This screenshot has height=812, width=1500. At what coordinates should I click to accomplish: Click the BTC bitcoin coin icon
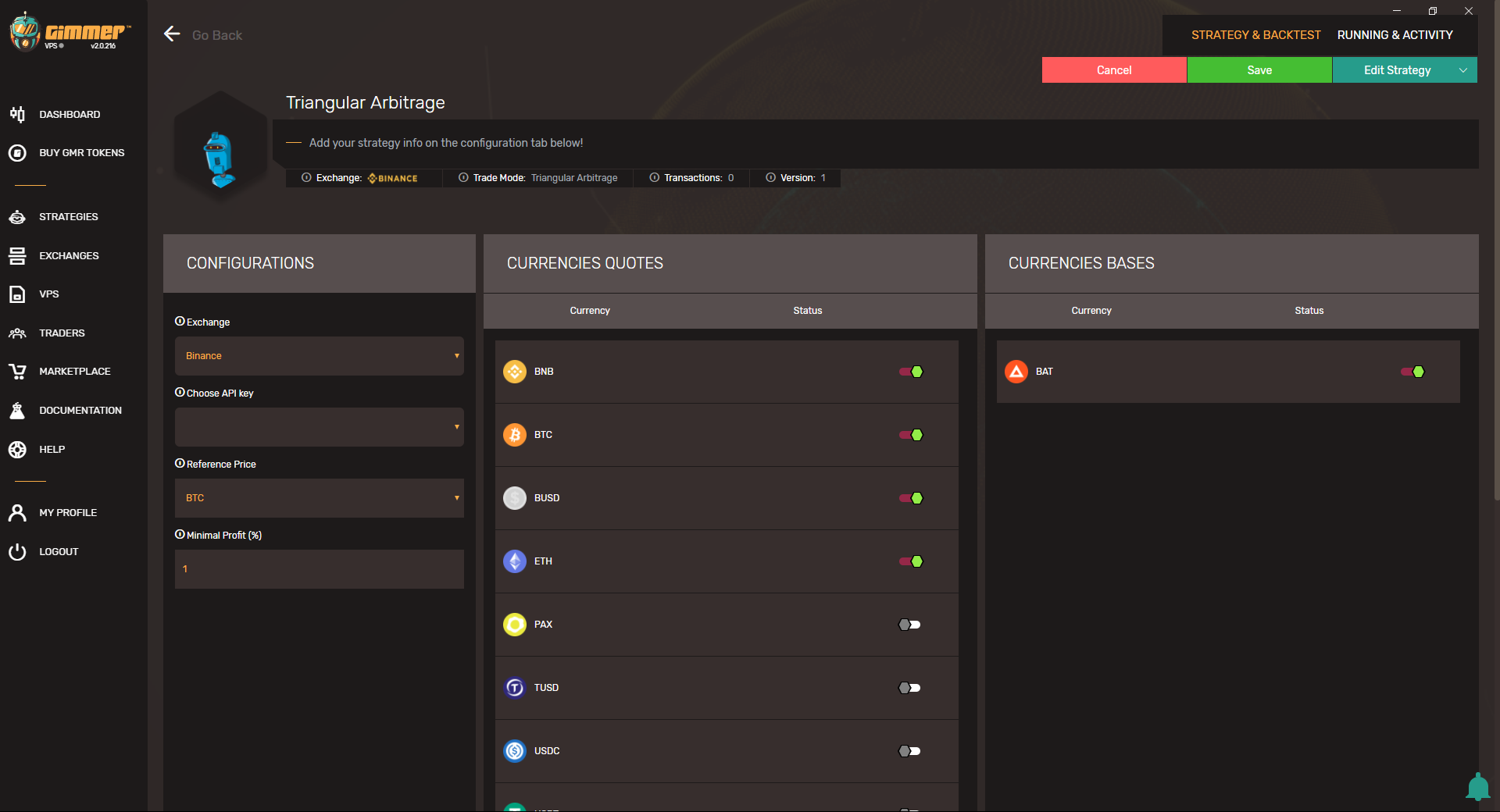(x=515, y=435)
